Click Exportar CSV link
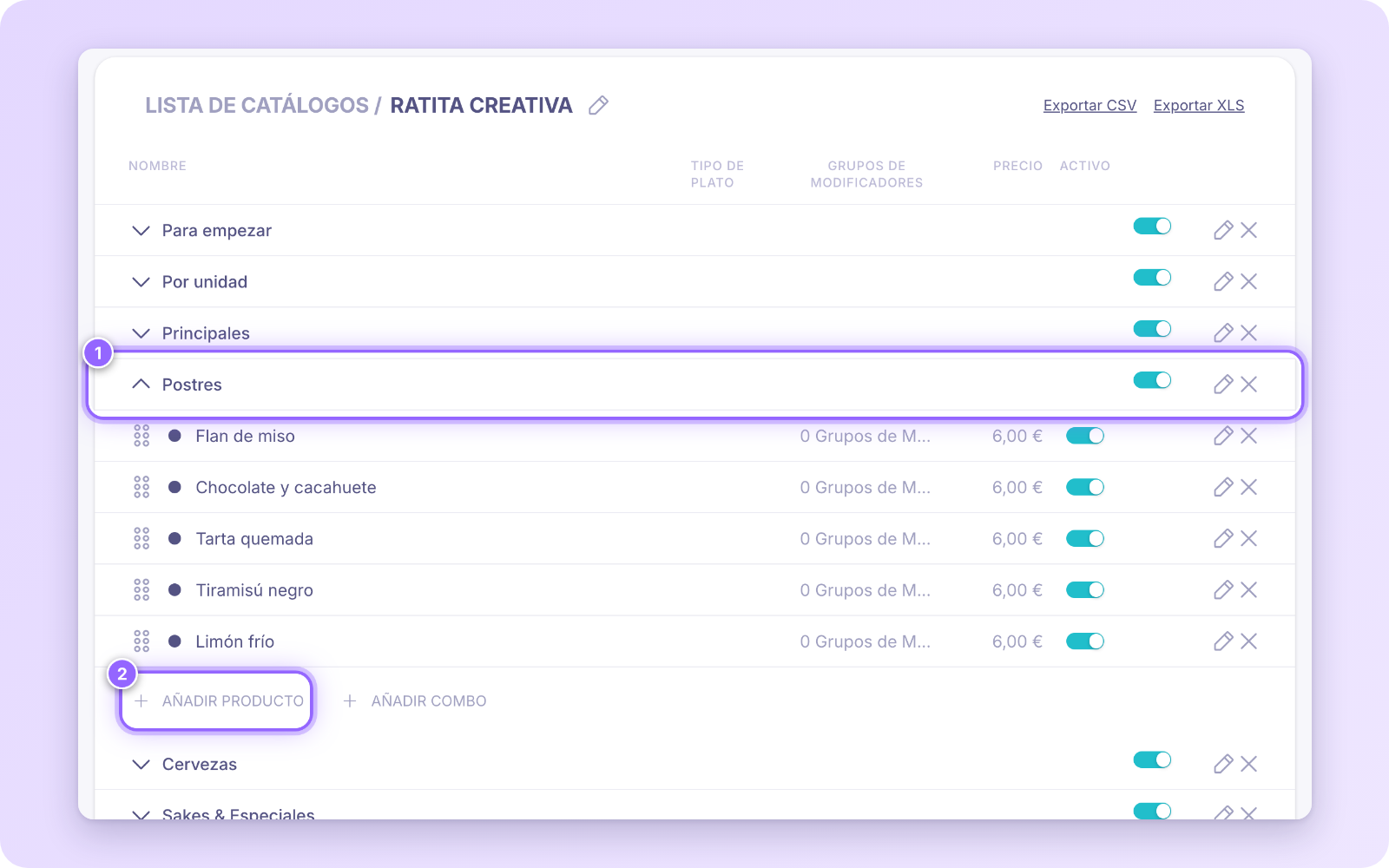Viewport: 1389px width, 868px height. (x=1089, y=105)
